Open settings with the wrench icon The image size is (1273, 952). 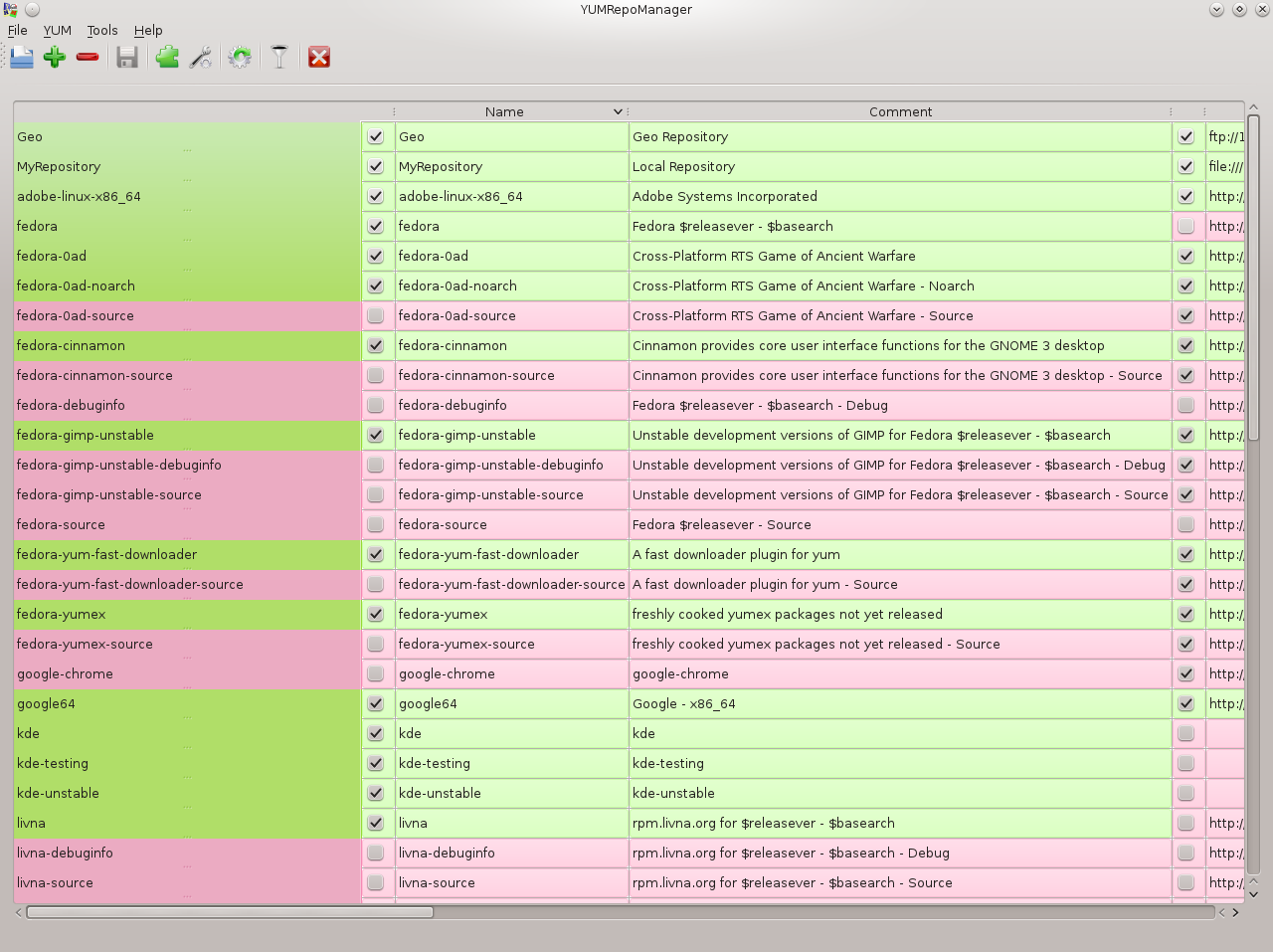(201, 57)
